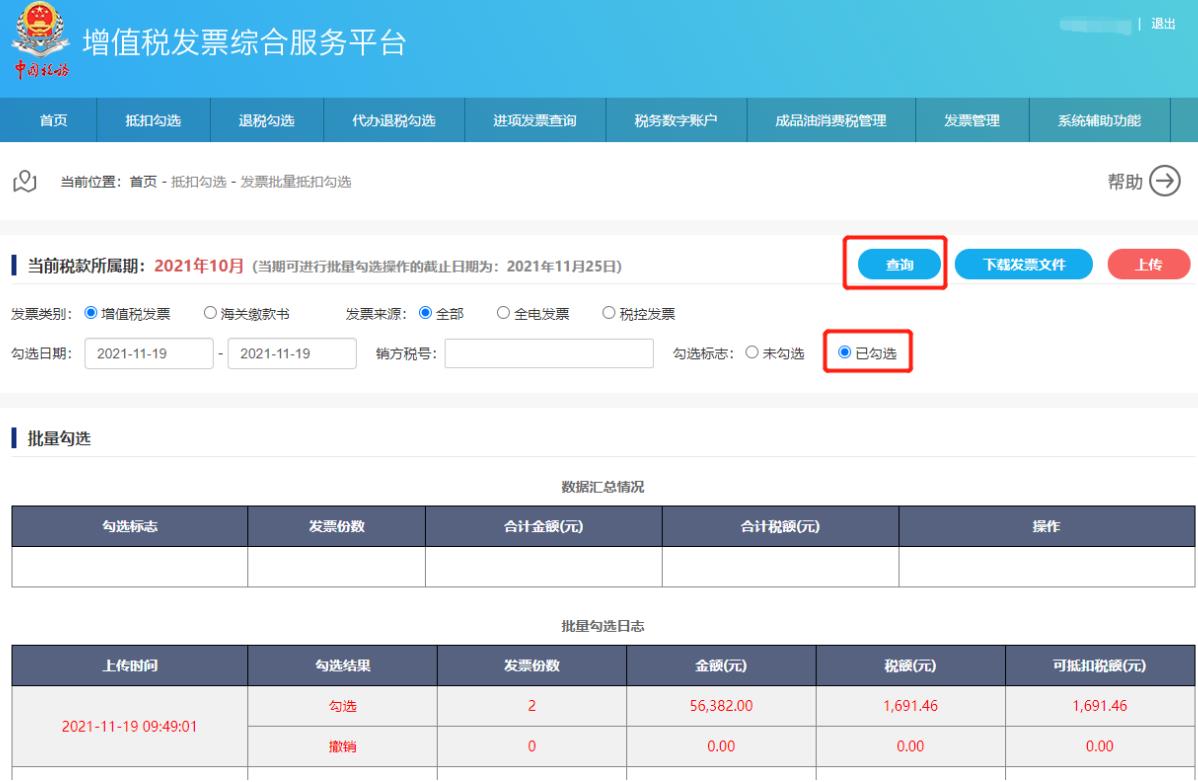
Task: Open the start date picker field
Action: (150, 354)
